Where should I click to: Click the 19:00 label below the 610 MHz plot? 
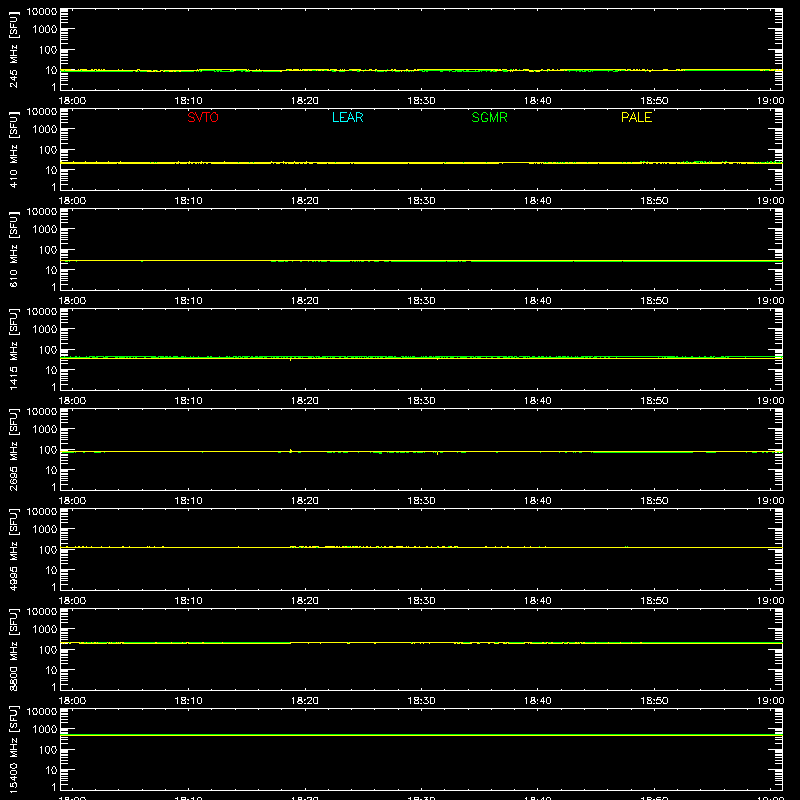[x=770, y=301]
